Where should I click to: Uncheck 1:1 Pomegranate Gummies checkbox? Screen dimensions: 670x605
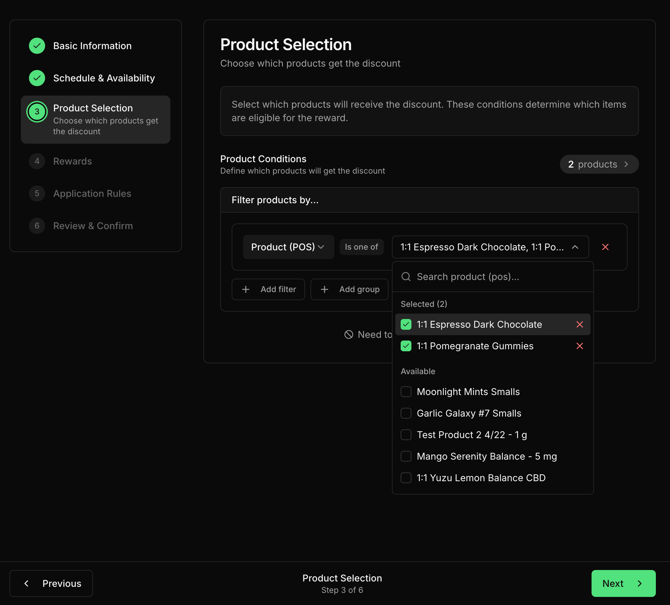point(406,346)
